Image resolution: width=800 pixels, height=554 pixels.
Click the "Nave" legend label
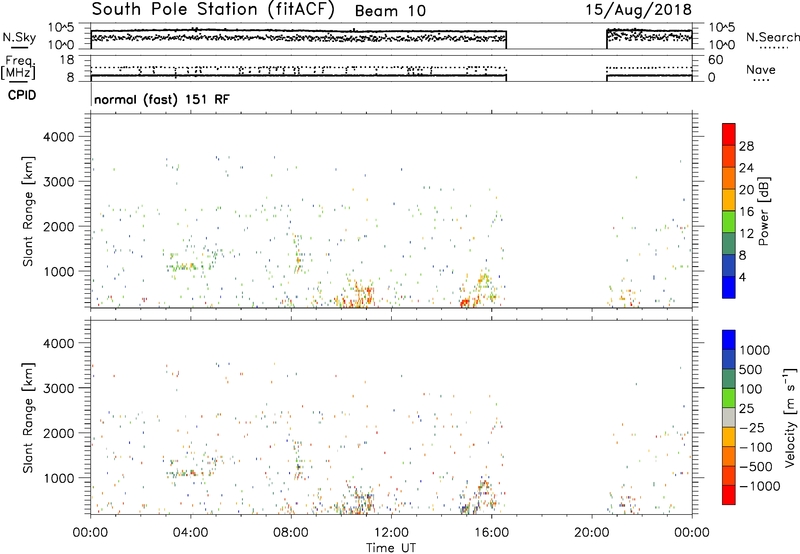[x=761, y=69]
